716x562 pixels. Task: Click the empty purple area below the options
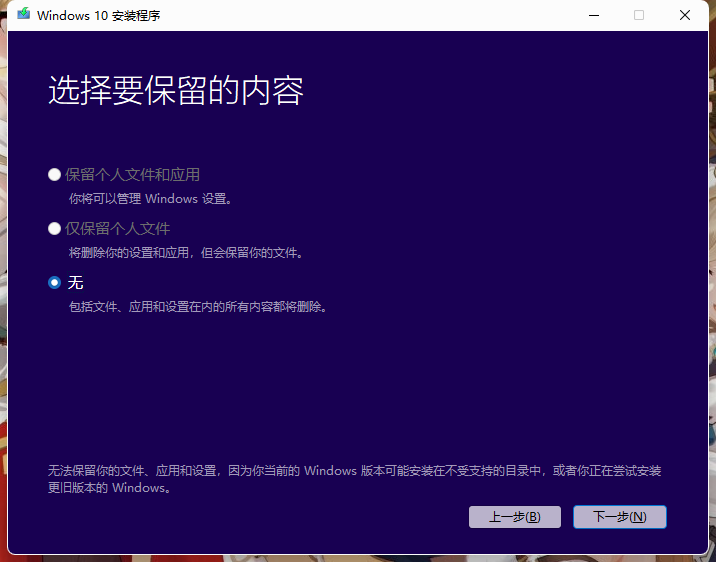point(360,390)
